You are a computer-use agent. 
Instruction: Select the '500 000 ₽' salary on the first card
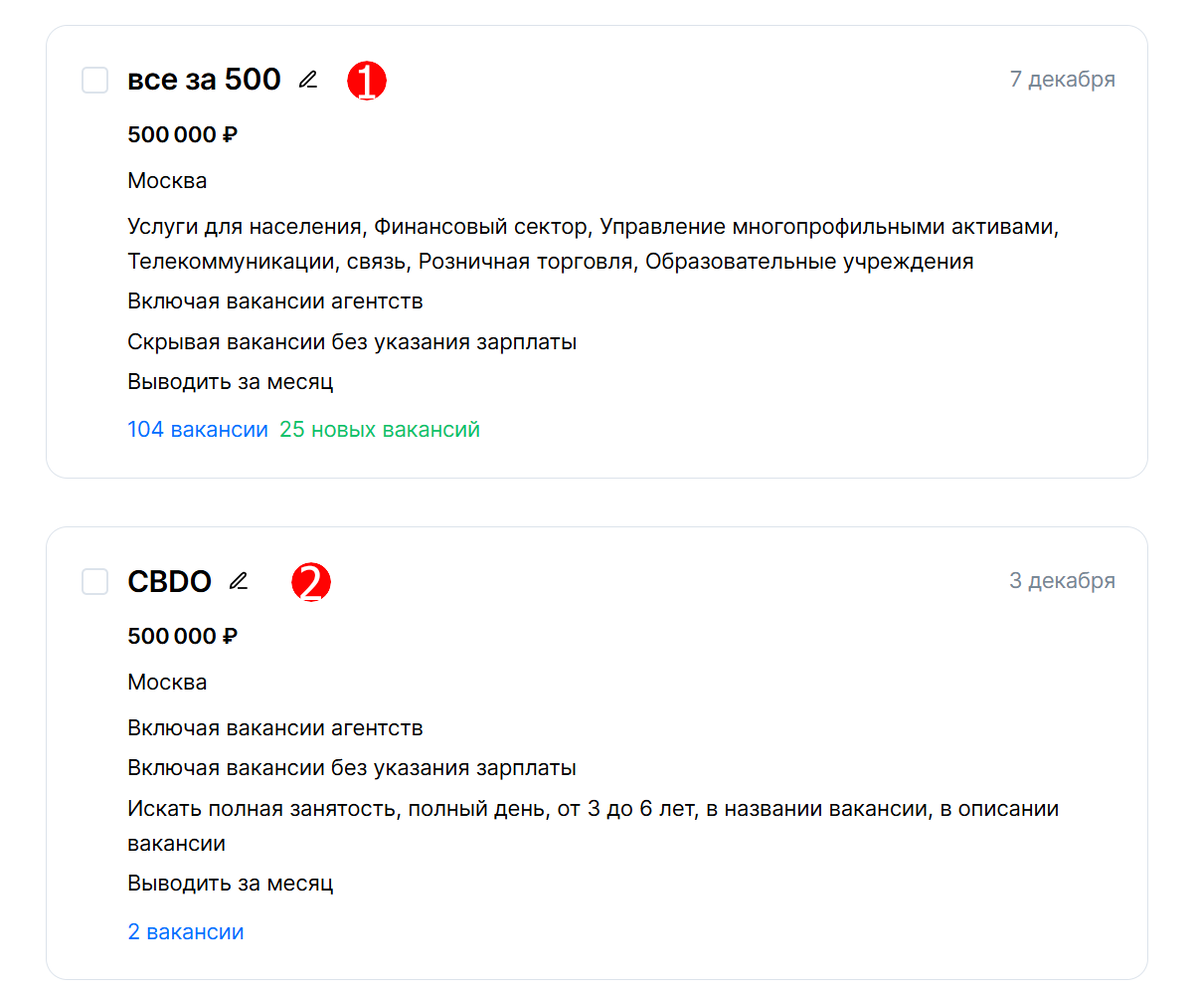point(183,134)
